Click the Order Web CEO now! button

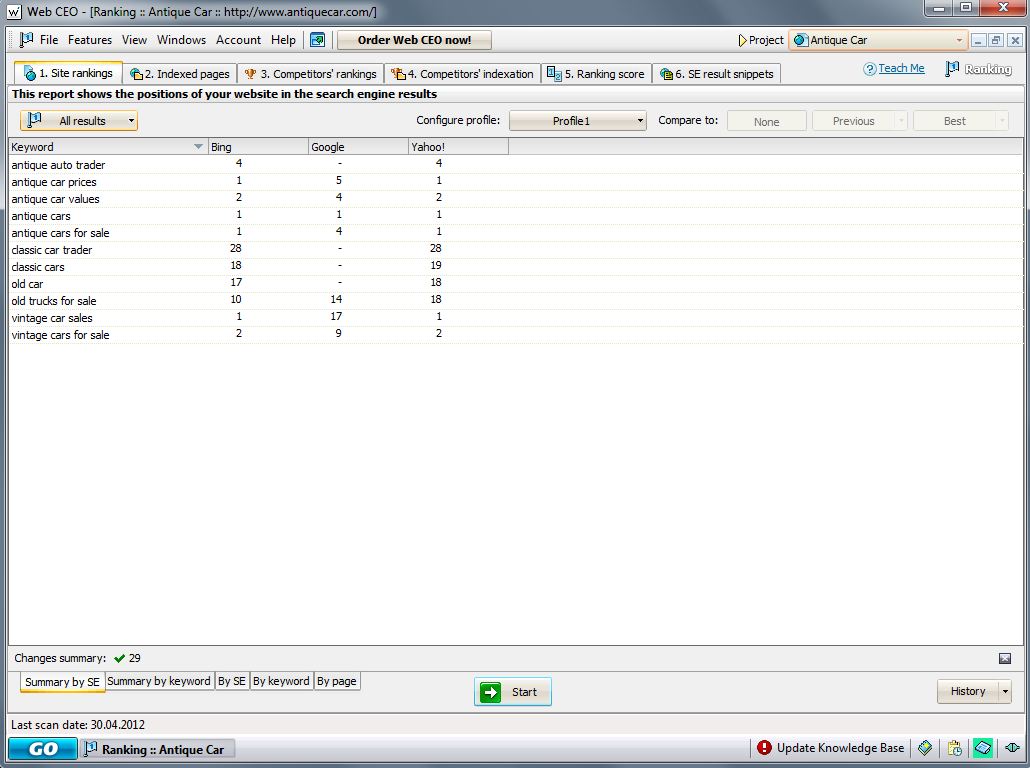tap(414, 40)
